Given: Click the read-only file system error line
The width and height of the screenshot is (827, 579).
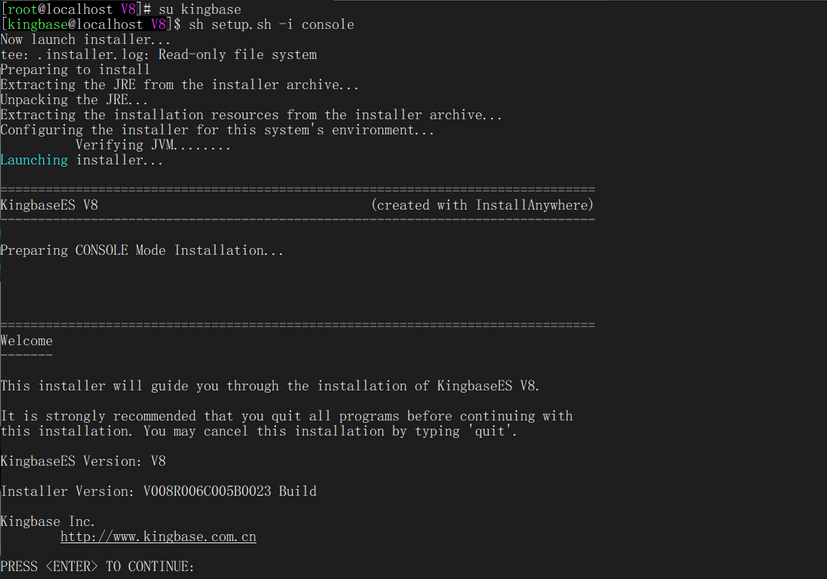Looking at the screenshot, I should [158, 54].
